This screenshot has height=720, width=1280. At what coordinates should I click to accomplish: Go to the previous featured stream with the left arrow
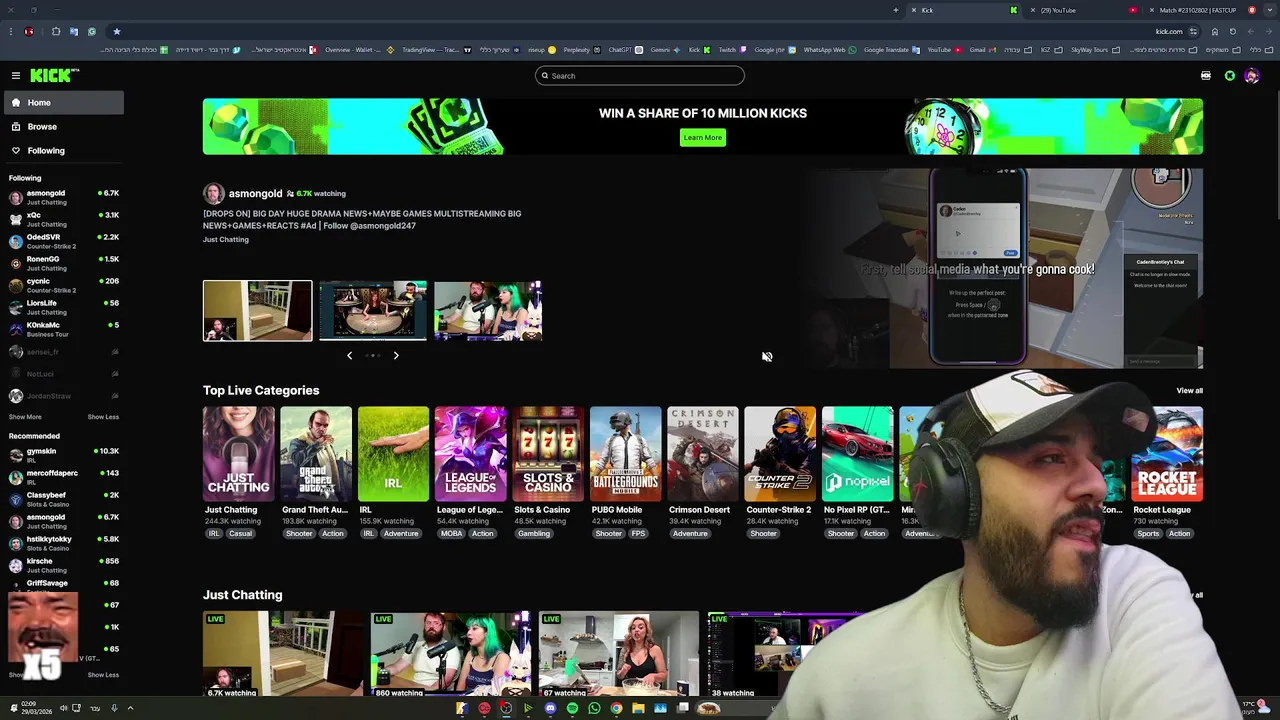coord(349,355)
